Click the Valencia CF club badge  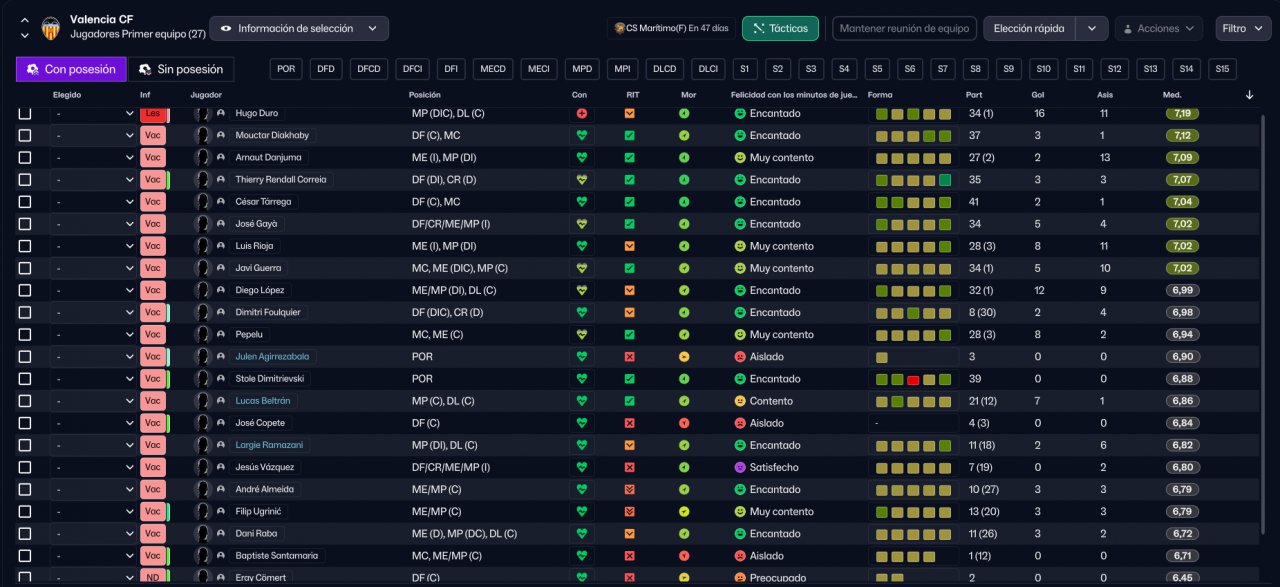coord(49,28)
